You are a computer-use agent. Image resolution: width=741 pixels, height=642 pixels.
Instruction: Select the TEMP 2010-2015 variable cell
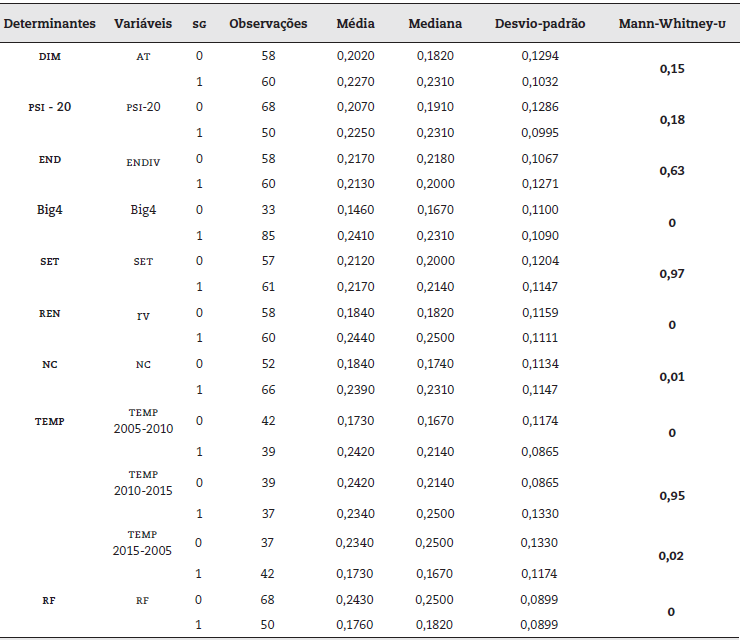(143, 482)
